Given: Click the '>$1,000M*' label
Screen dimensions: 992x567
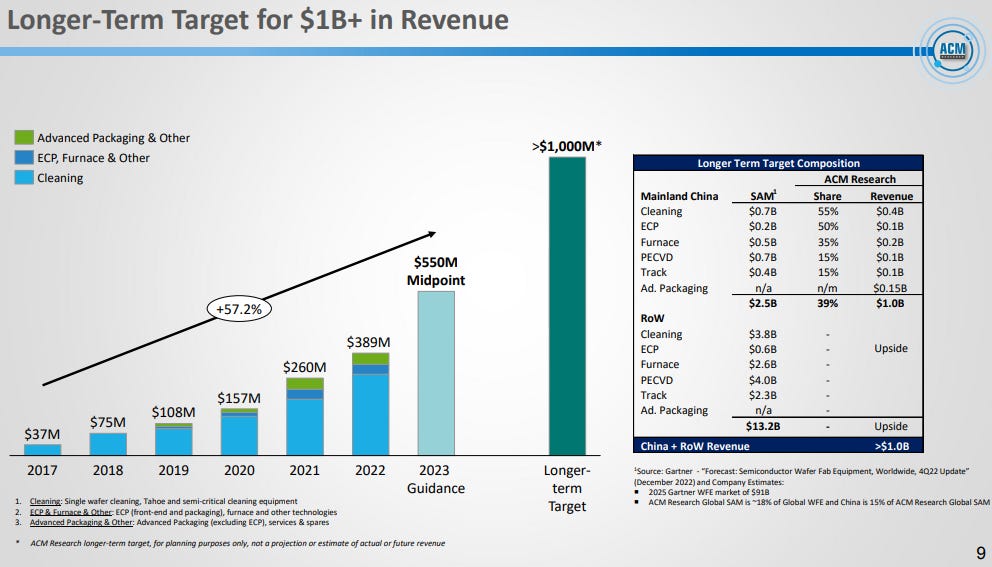Looking at the screenshot, I should [x=567, y=146].
